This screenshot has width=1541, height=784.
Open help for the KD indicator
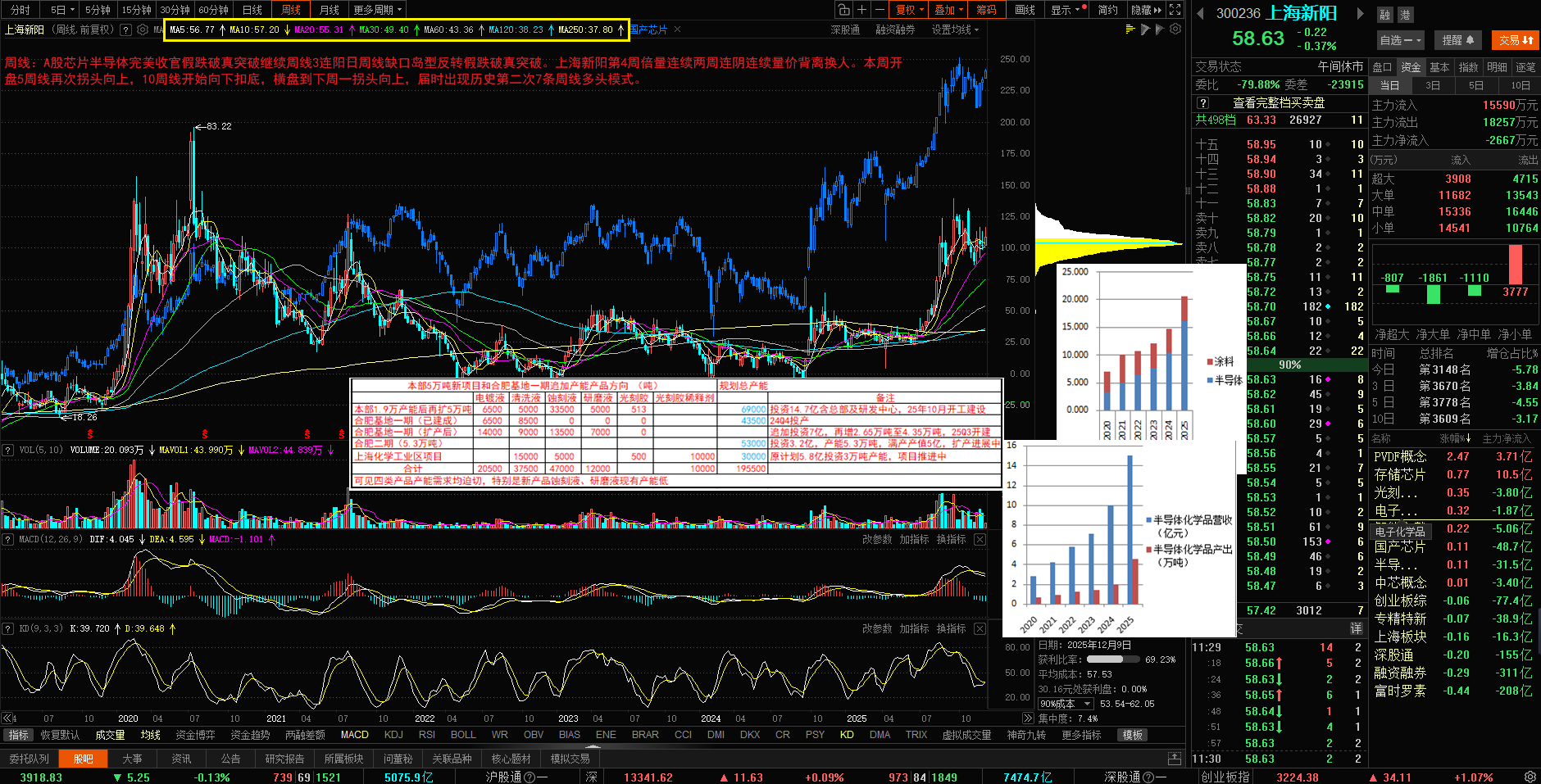[7, 628]
